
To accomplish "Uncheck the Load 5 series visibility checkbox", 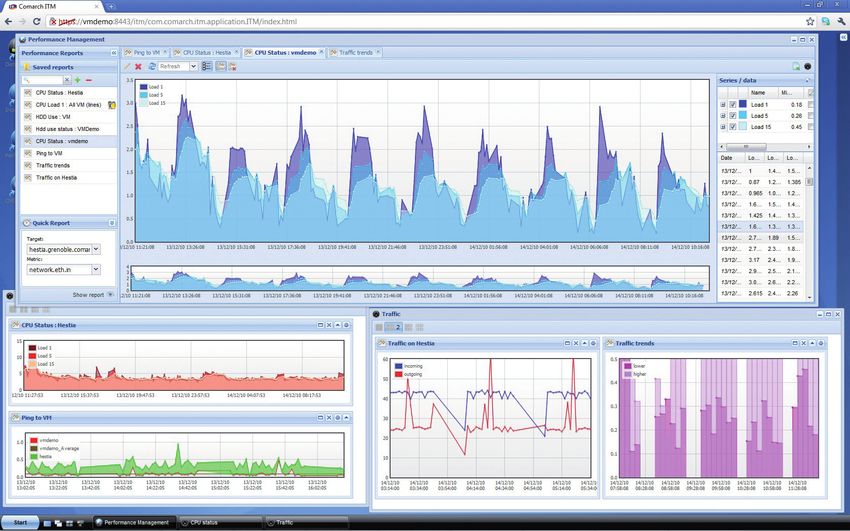I will pyautogui.click(x=733, y=115).
